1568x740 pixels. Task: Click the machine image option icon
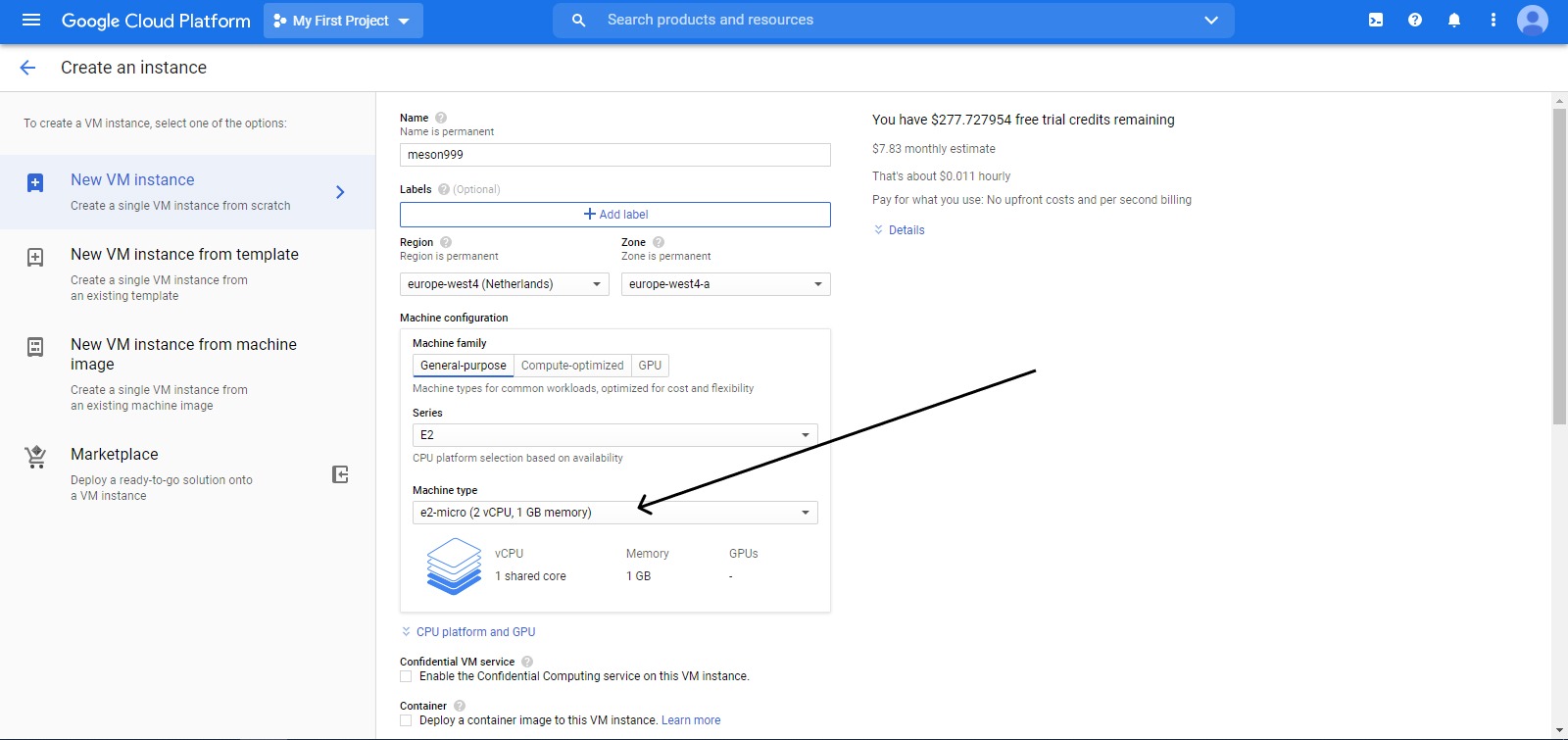35,347
